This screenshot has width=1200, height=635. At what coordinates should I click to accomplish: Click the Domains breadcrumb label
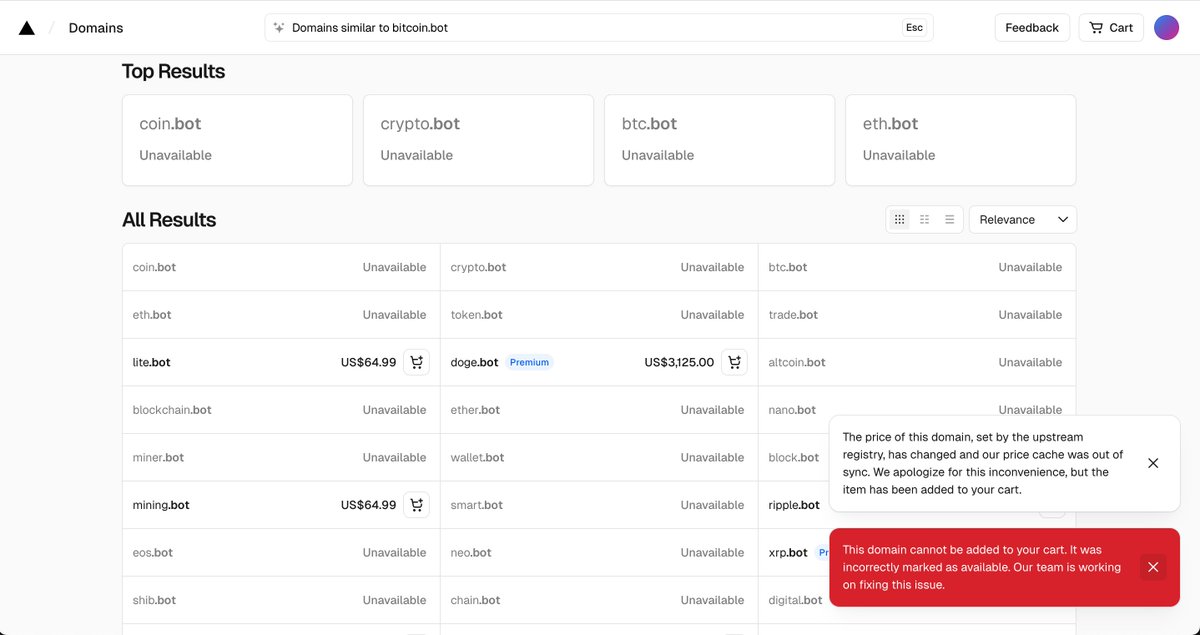(95, 27)
